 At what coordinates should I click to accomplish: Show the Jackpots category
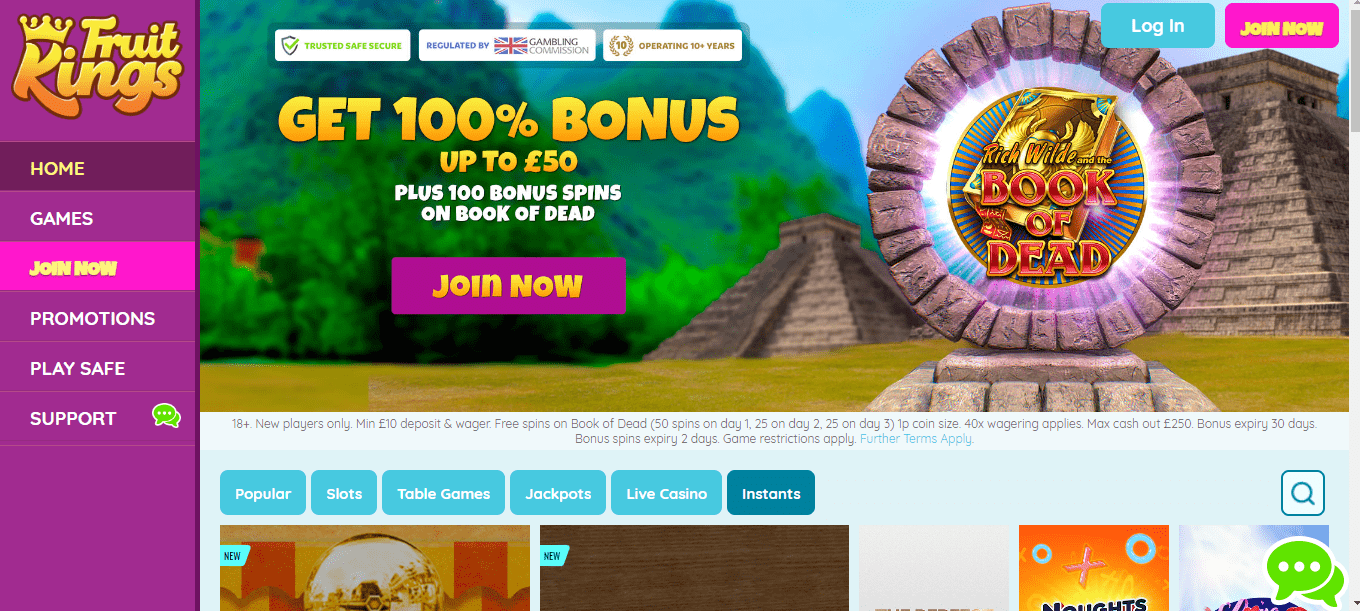(x=558, y=493)
